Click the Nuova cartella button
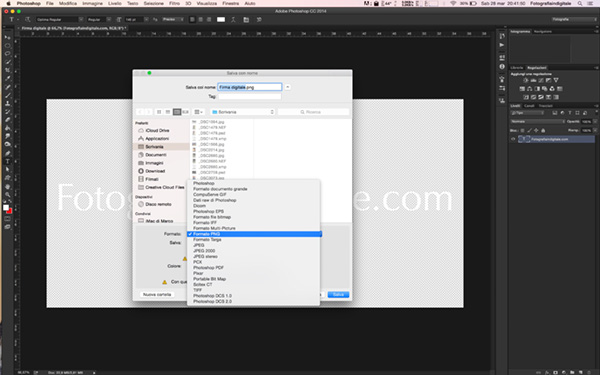Viewport: 600px width, 375px height. pos(157,294)
